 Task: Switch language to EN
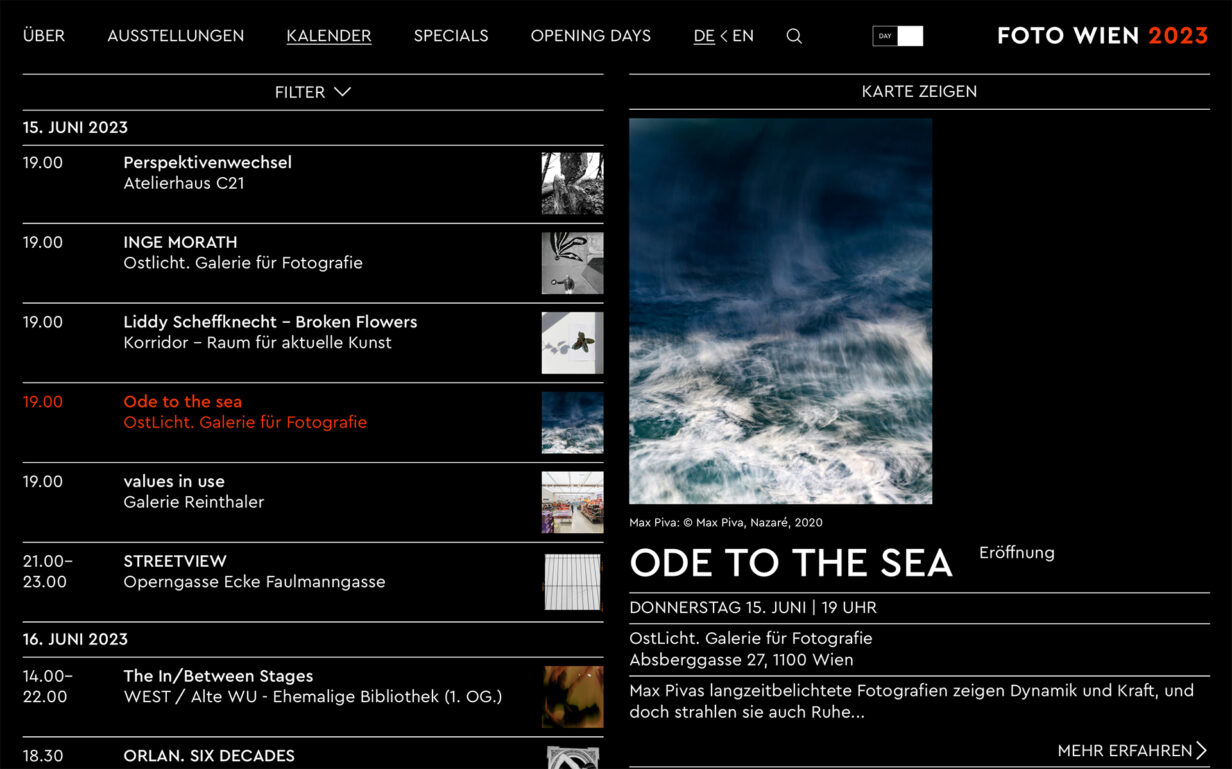coord(743,36)
